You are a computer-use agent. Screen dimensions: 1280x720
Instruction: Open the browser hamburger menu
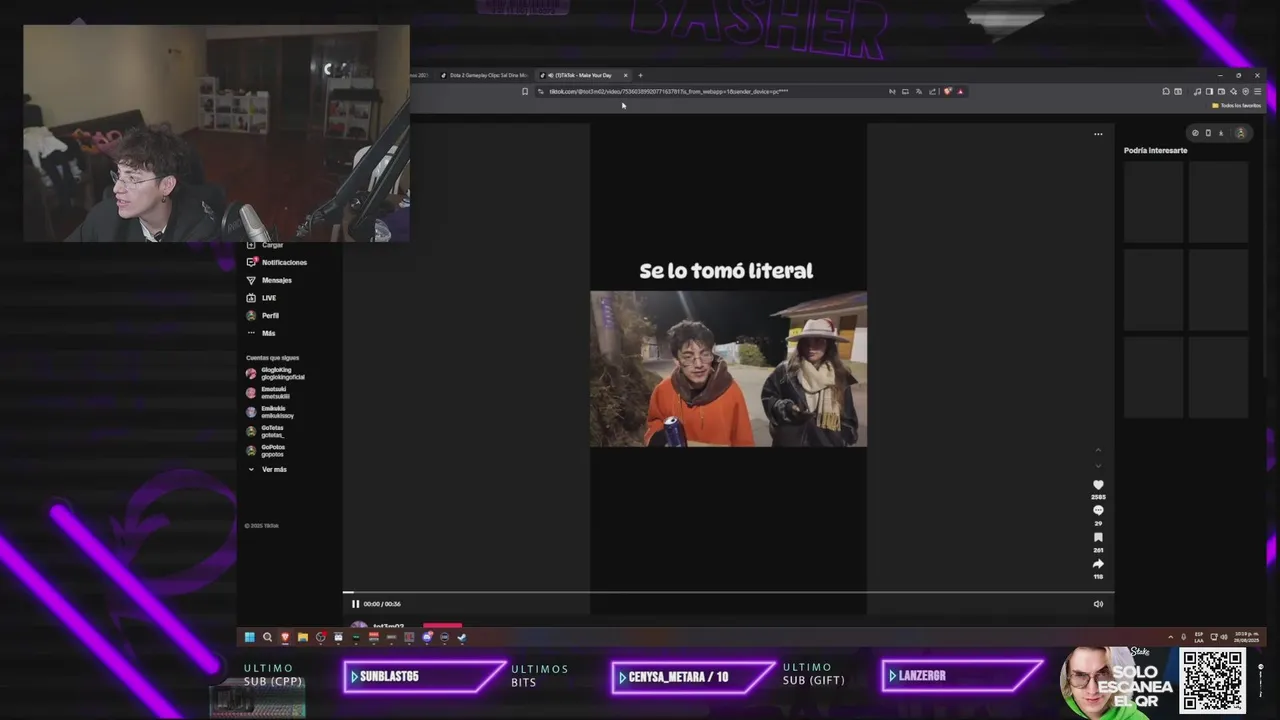1257,91
